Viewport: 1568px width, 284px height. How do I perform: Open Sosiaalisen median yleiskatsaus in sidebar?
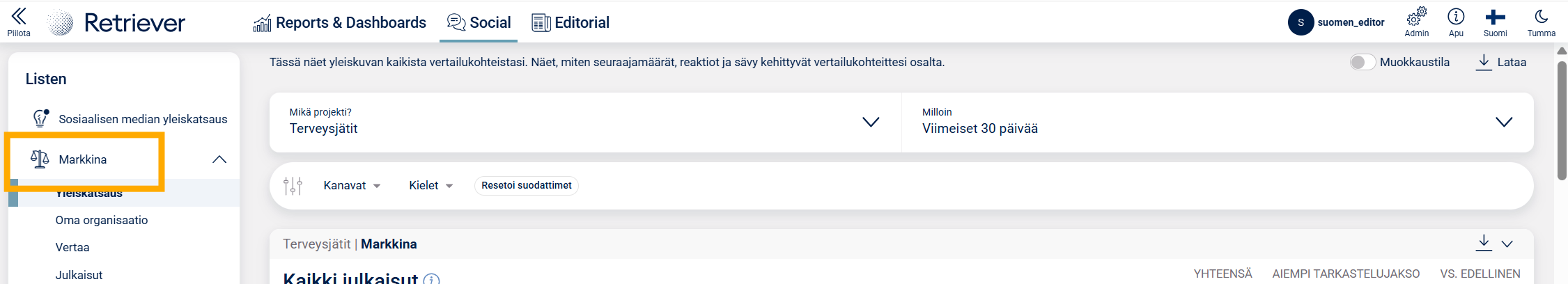click(x=143, y=119)
